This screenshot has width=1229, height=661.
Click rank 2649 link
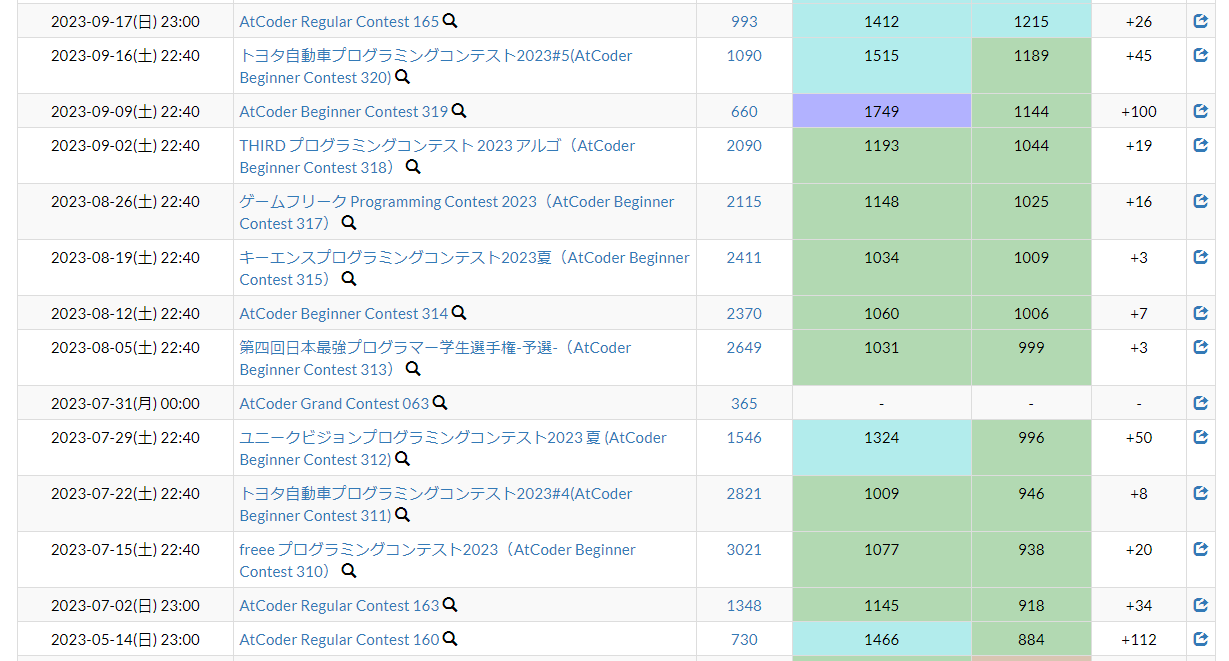point(744,347)
